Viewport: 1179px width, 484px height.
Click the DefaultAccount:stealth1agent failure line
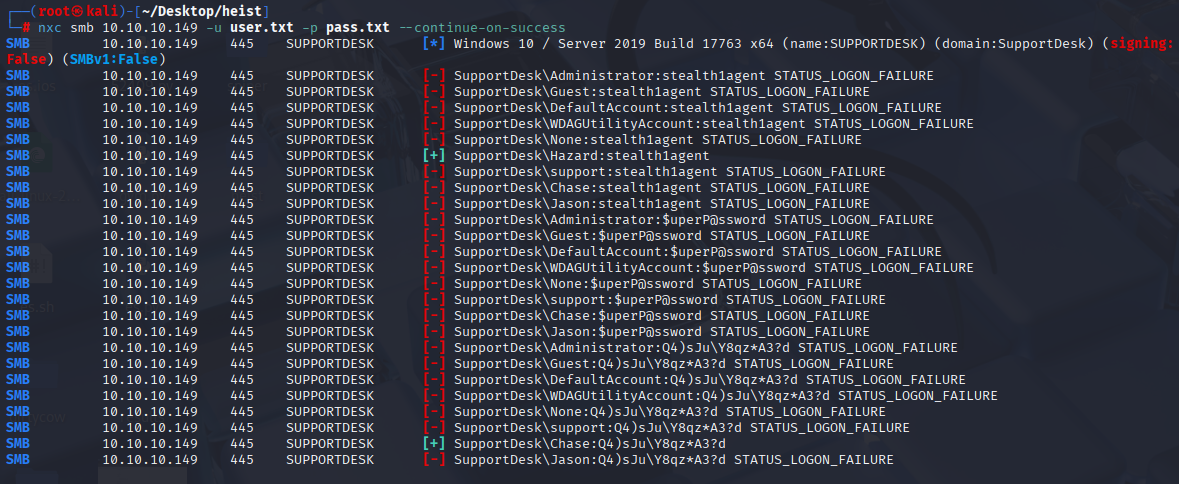click(697, 107)
